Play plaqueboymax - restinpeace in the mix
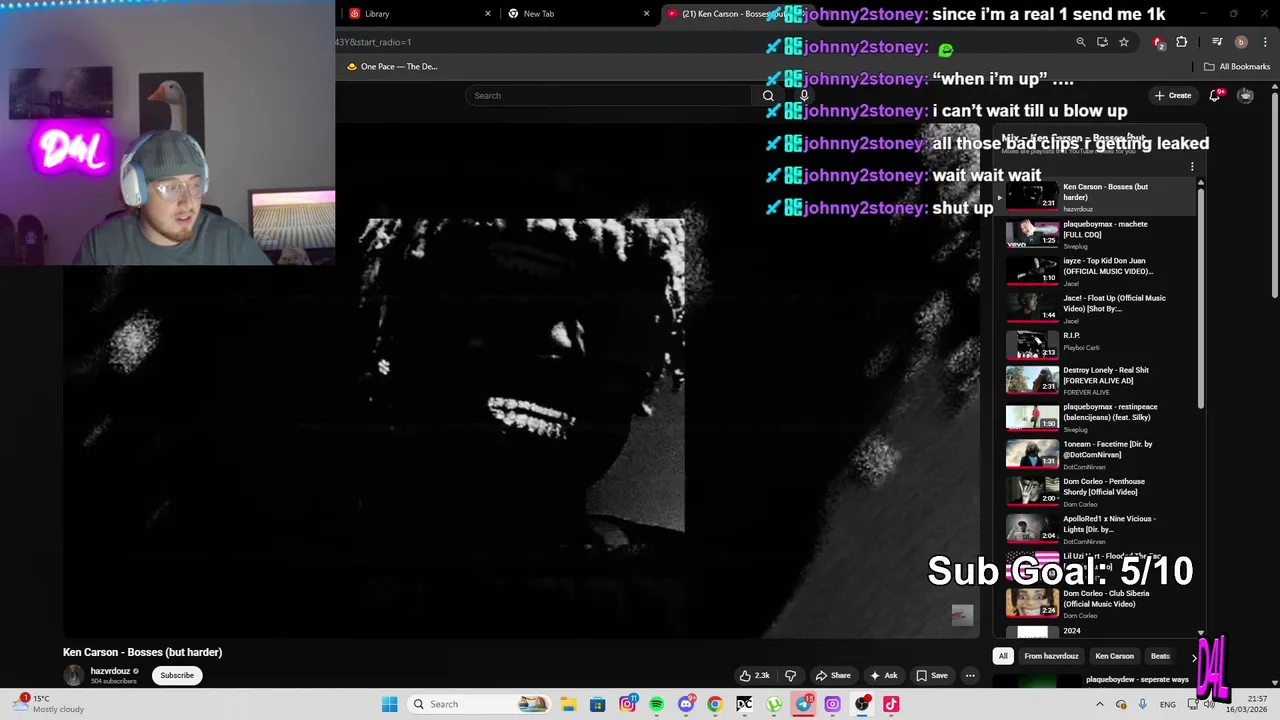1280x720 pixels. click(x=1095, y=417)
